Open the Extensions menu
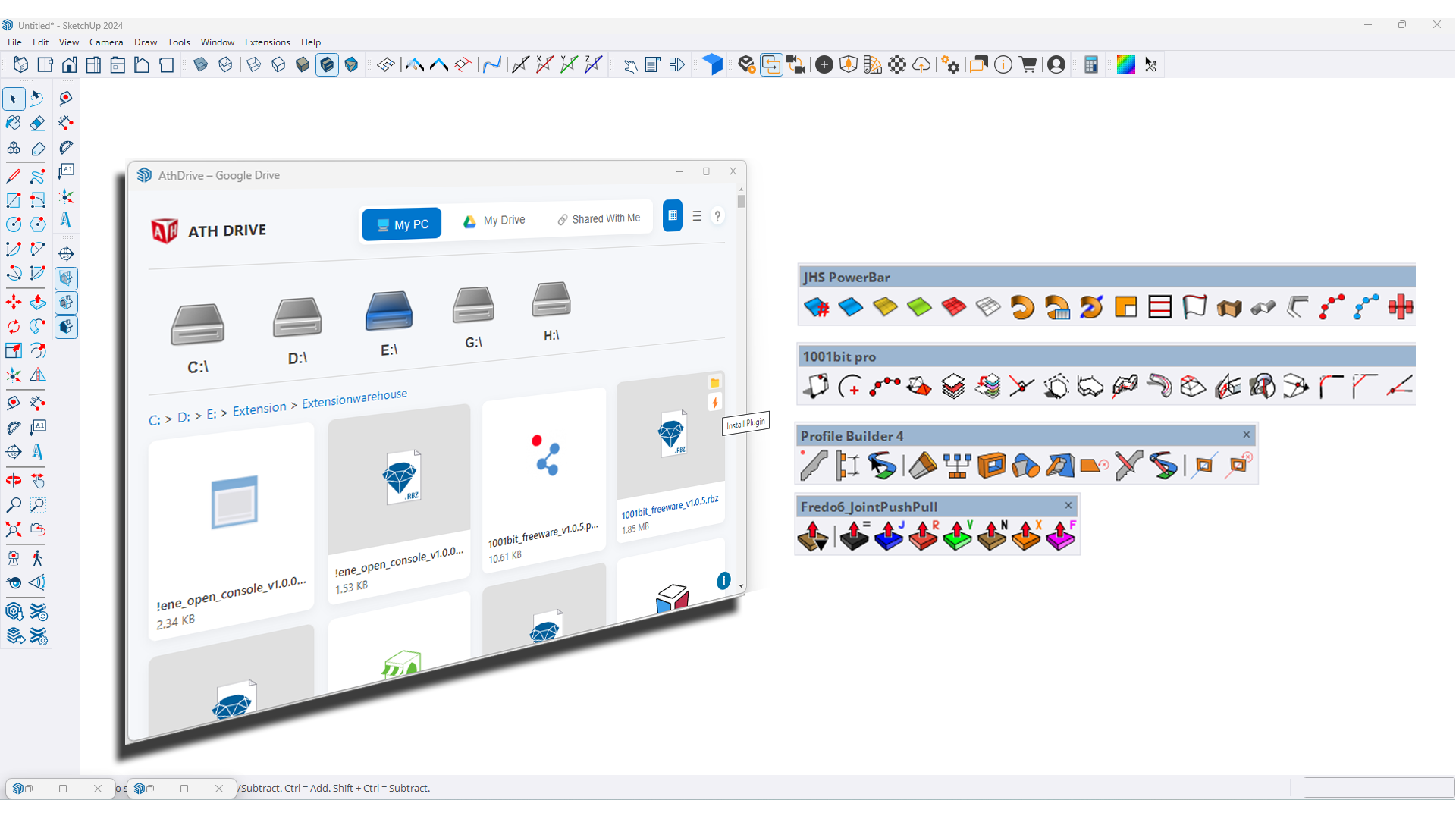This screenshot has height=819, width=1456. (267, 42)
